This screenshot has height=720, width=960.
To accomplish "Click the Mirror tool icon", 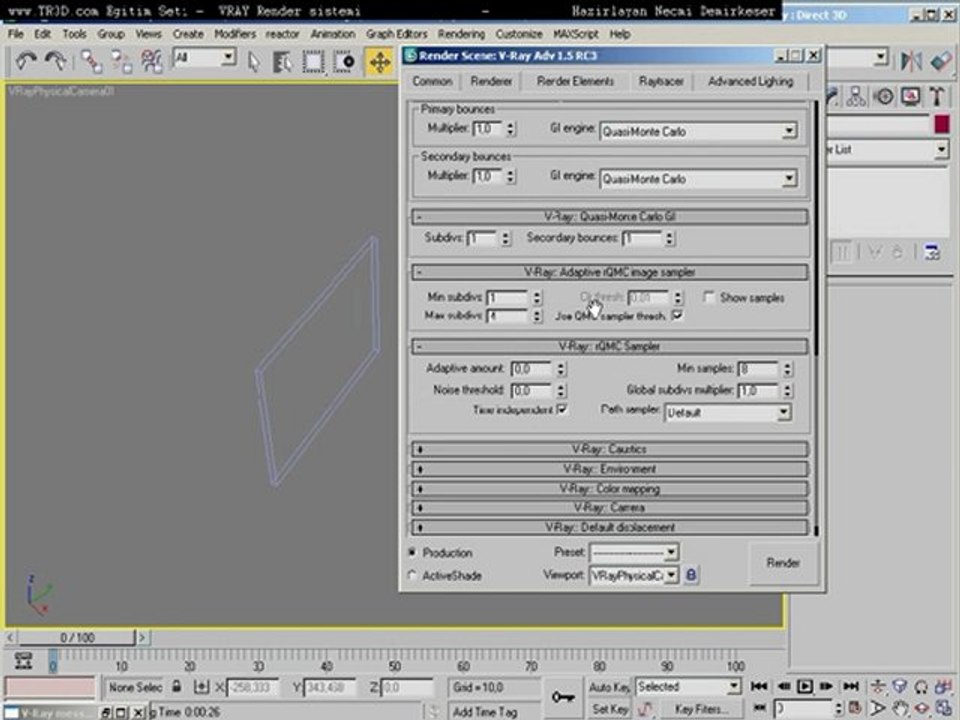I will pos(911,61).
